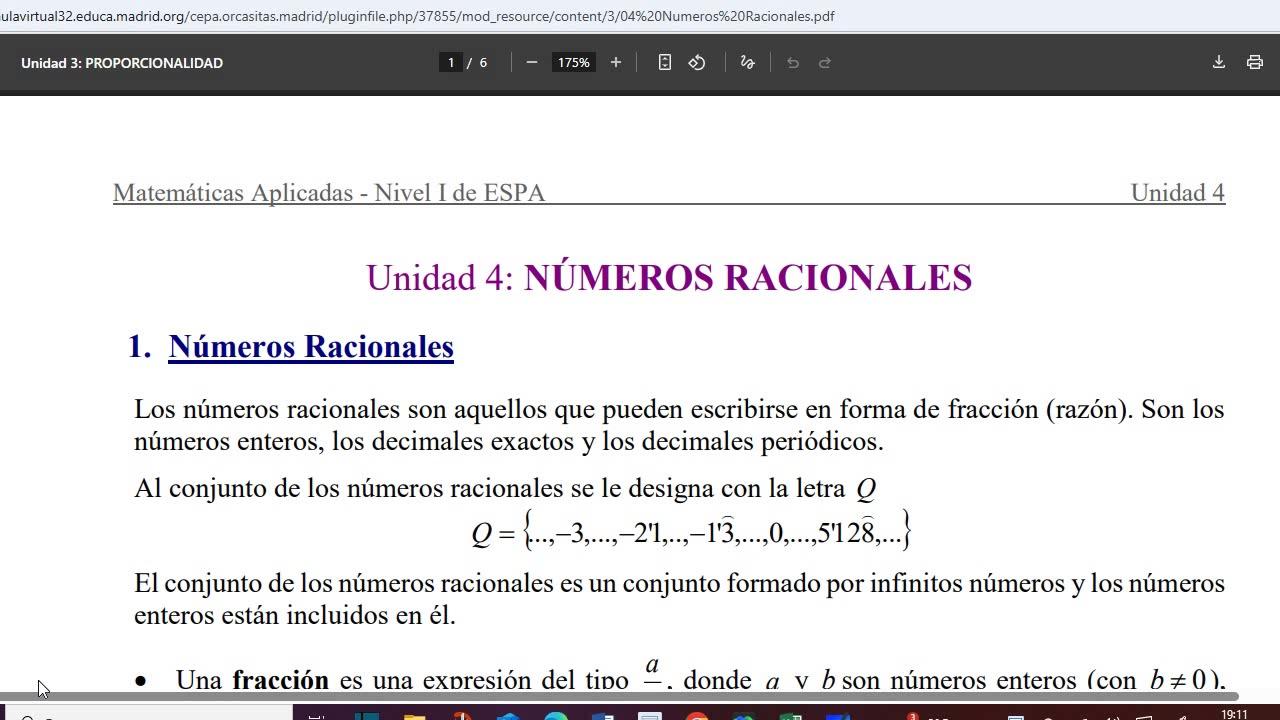The image size is (1280, 720).
Task: Open File Explorer folder from the taskbar
Action: point(413,716)
